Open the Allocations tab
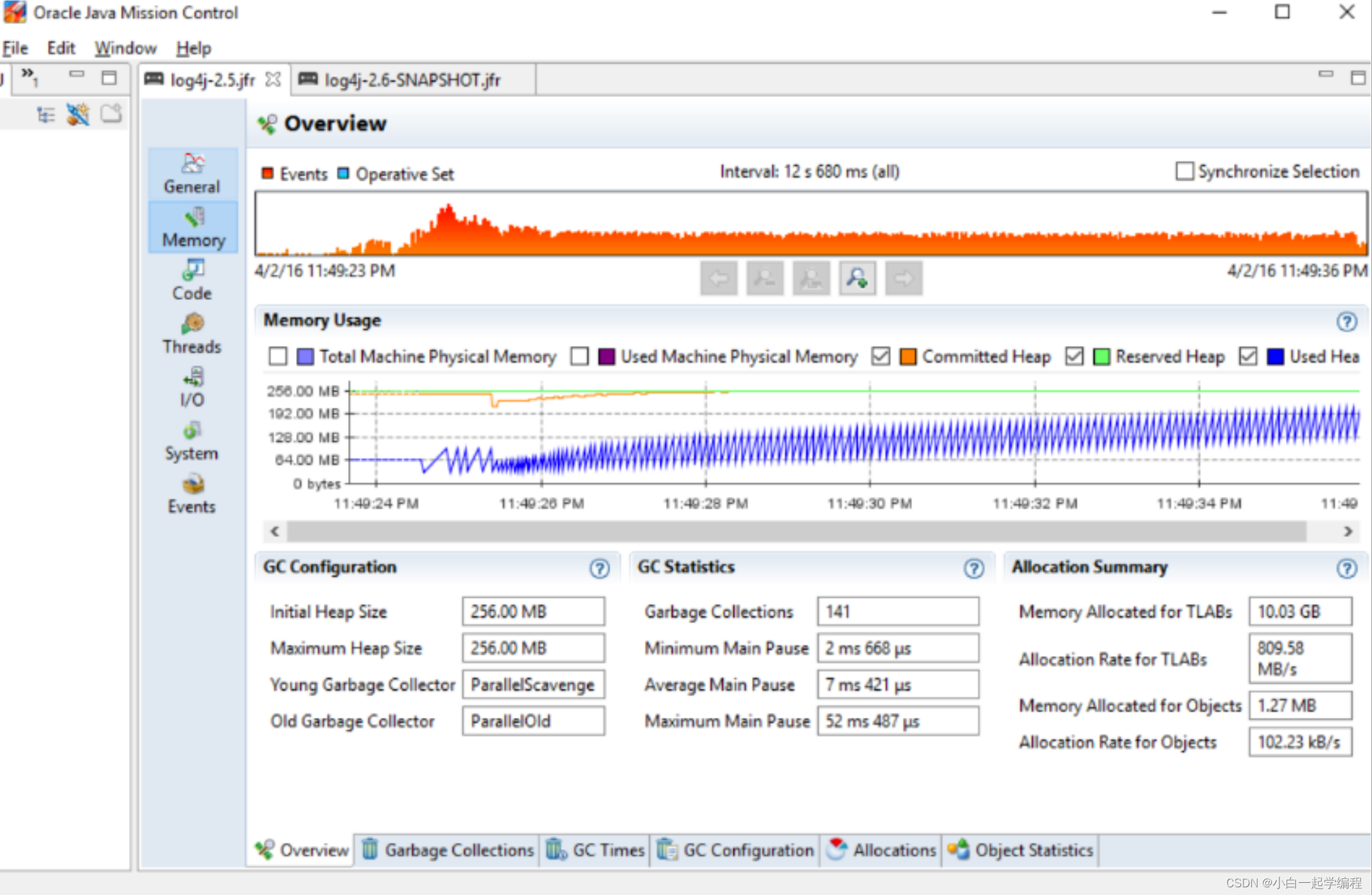Screen dimensions: 1372x895 tap(882, 850)
